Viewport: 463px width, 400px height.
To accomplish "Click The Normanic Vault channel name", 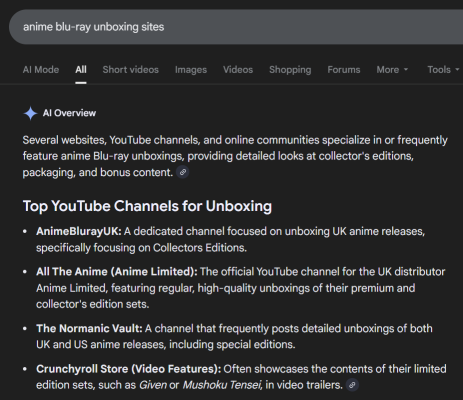I will pyautogui.click(x=89, y=329).
